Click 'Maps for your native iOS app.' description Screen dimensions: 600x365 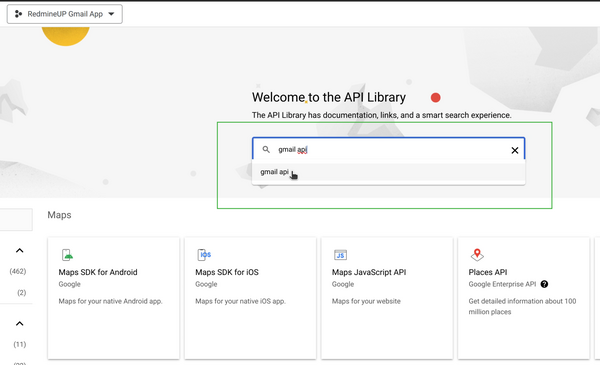[x=240, y=301]
